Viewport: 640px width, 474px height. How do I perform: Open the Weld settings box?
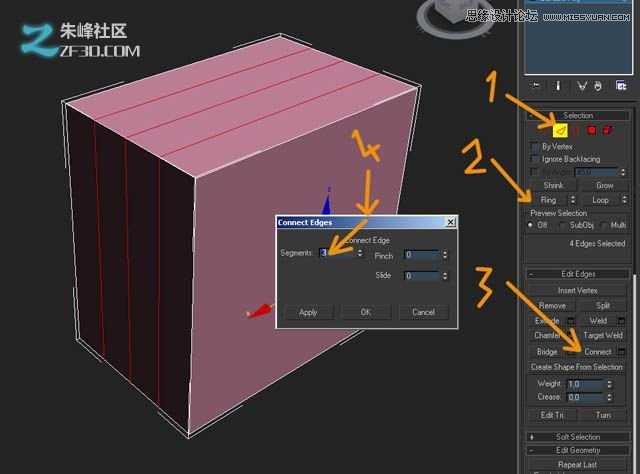click(x=621, y=320)
